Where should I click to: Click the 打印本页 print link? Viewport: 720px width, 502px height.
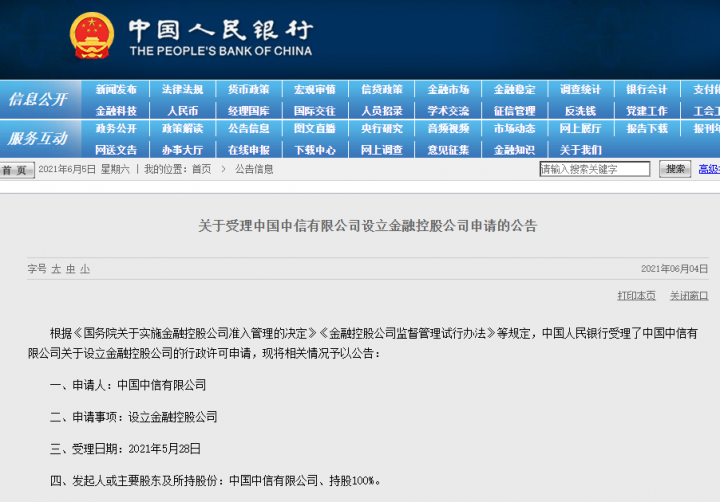pyautogui.click(x=636, y=296)
